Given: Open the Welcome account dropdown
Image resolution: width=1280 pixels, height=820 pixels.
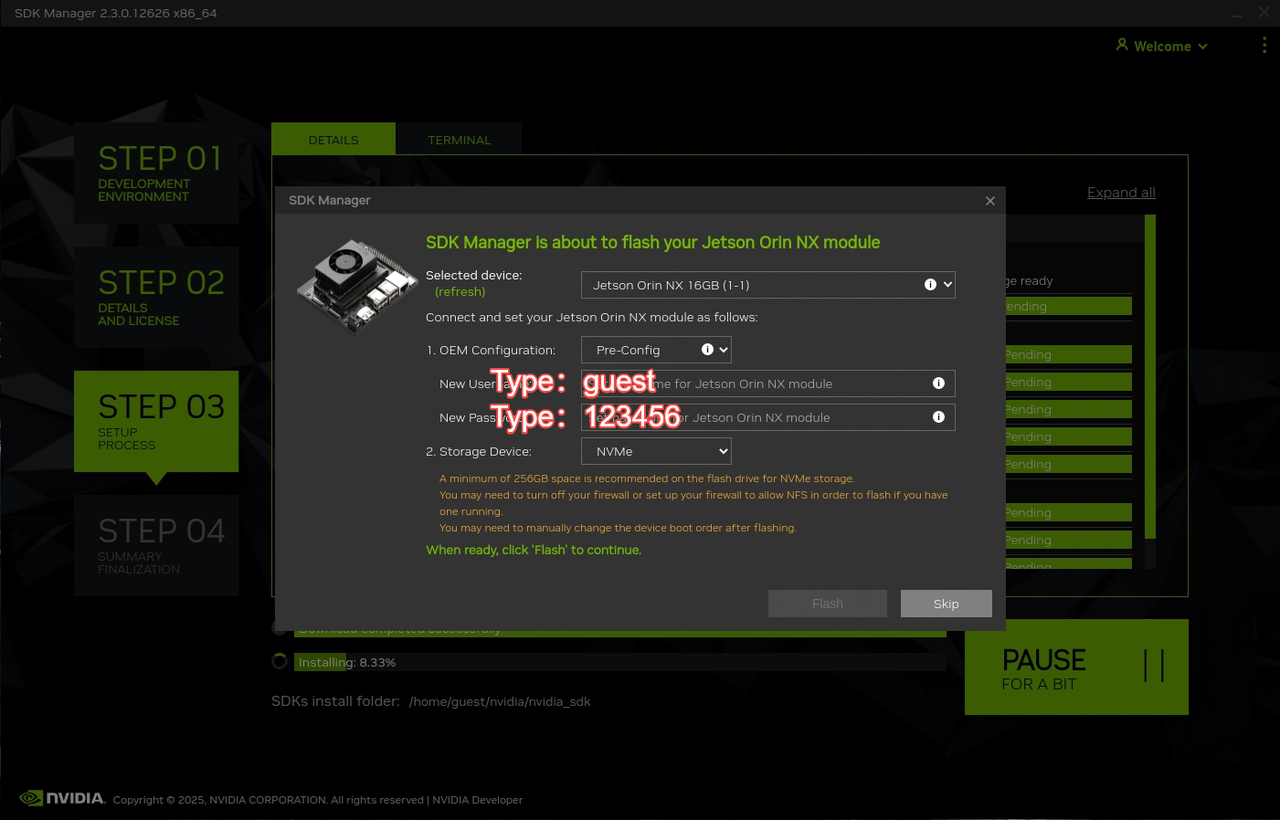Looking at the screenshot, I should (x=1162, y=46).
